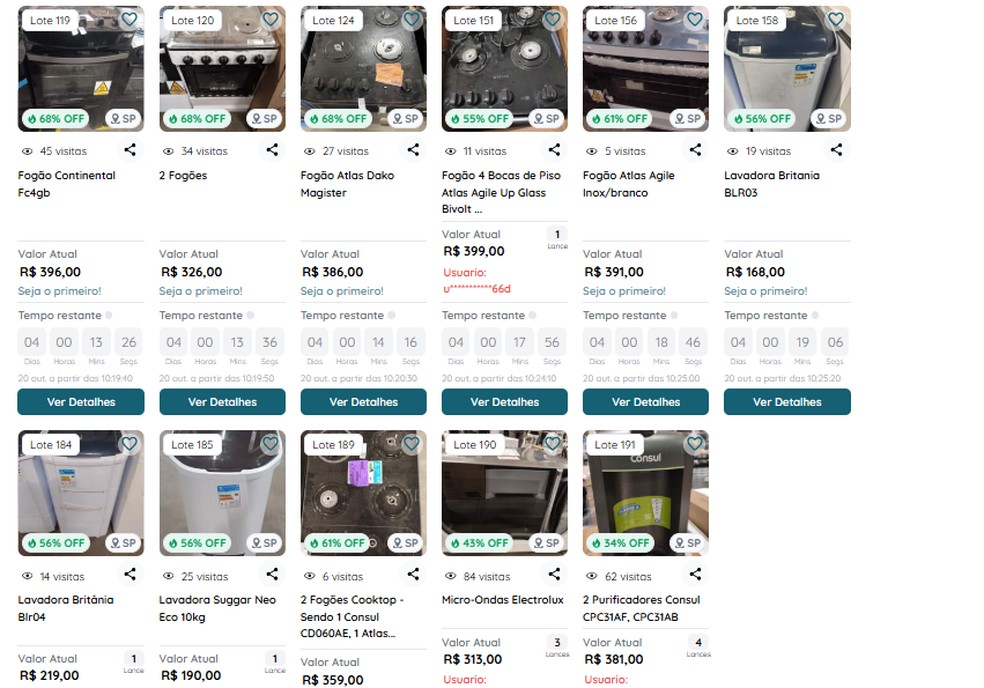Share Fogão Atlas Dako Magister listing

(x=413, y=150)
